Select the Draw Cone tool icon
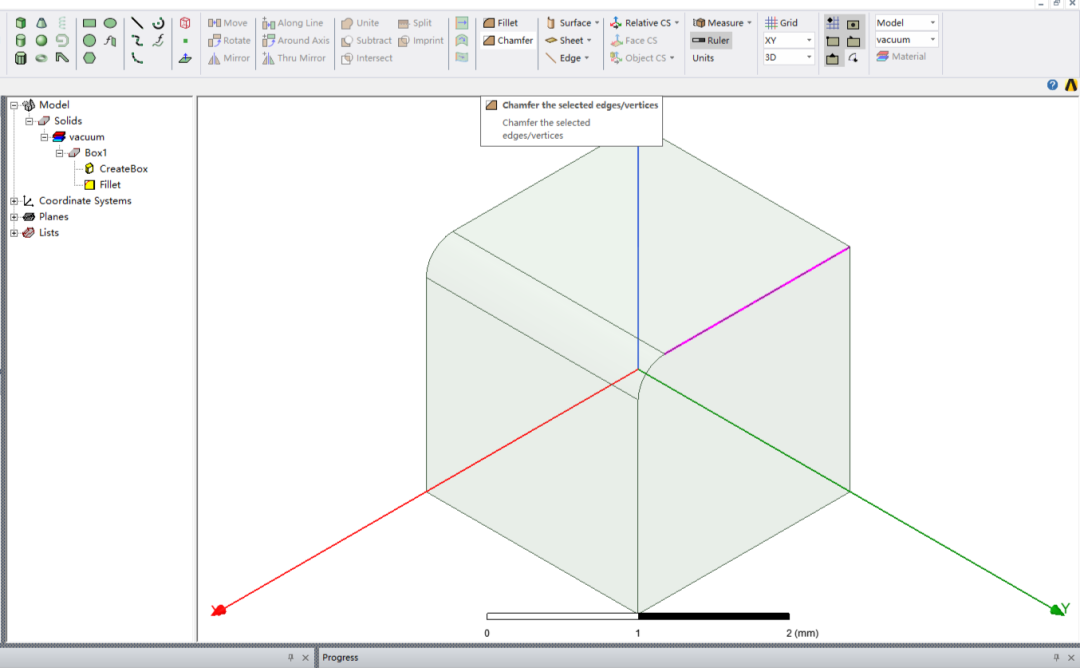Viewport: 1080px width, 668px height. (x=41, y=23)
